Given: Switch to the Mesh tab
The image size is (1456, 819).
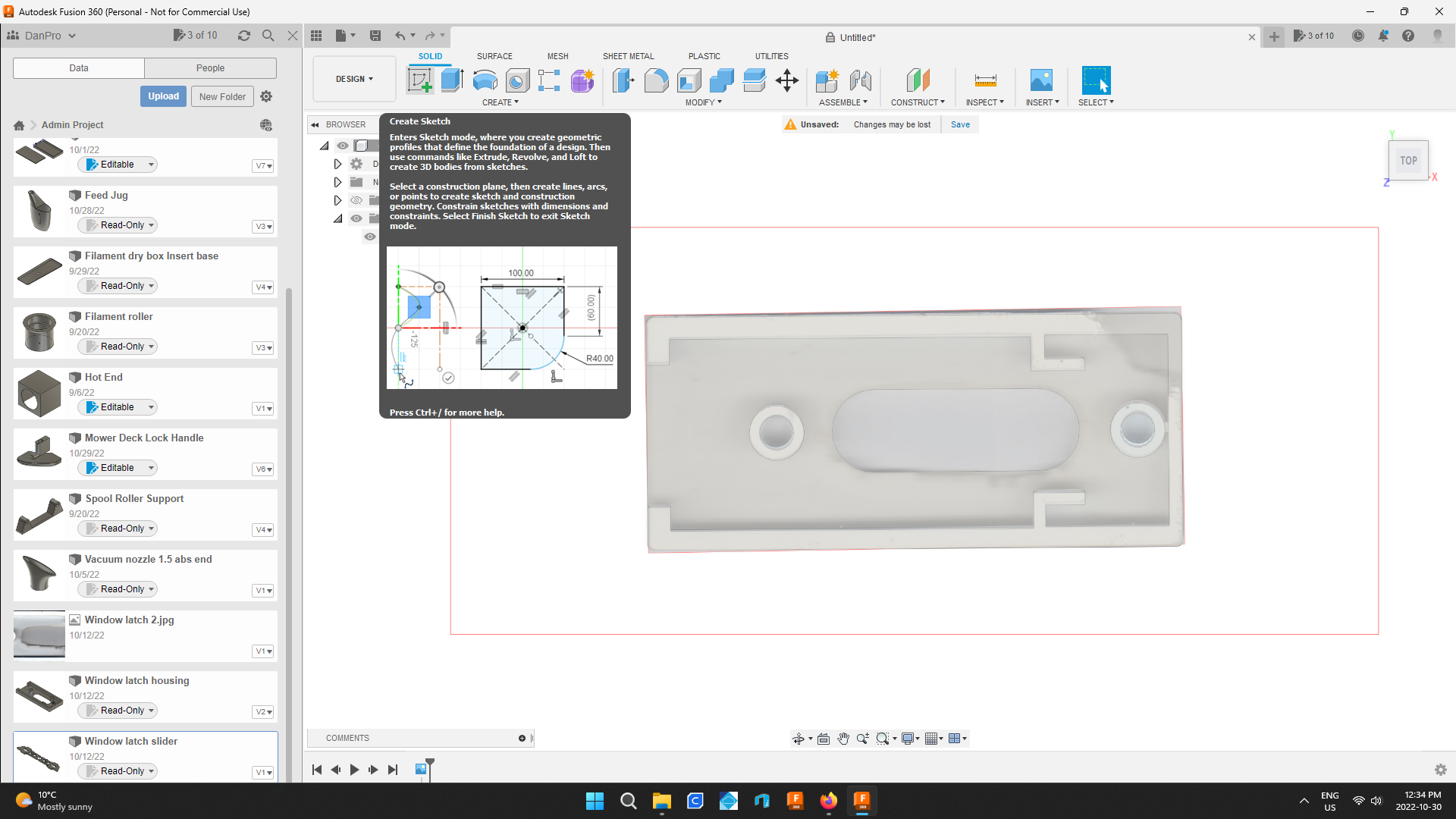Looking at the screenshot, I should click(557, 56).
